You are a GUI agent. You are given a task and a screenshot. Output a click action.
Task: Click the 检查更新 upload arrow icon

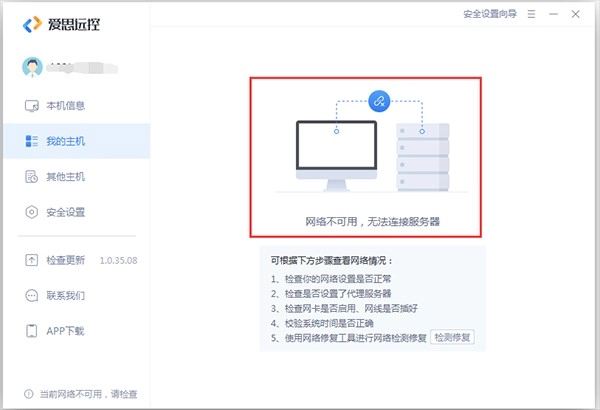(30, 260)
